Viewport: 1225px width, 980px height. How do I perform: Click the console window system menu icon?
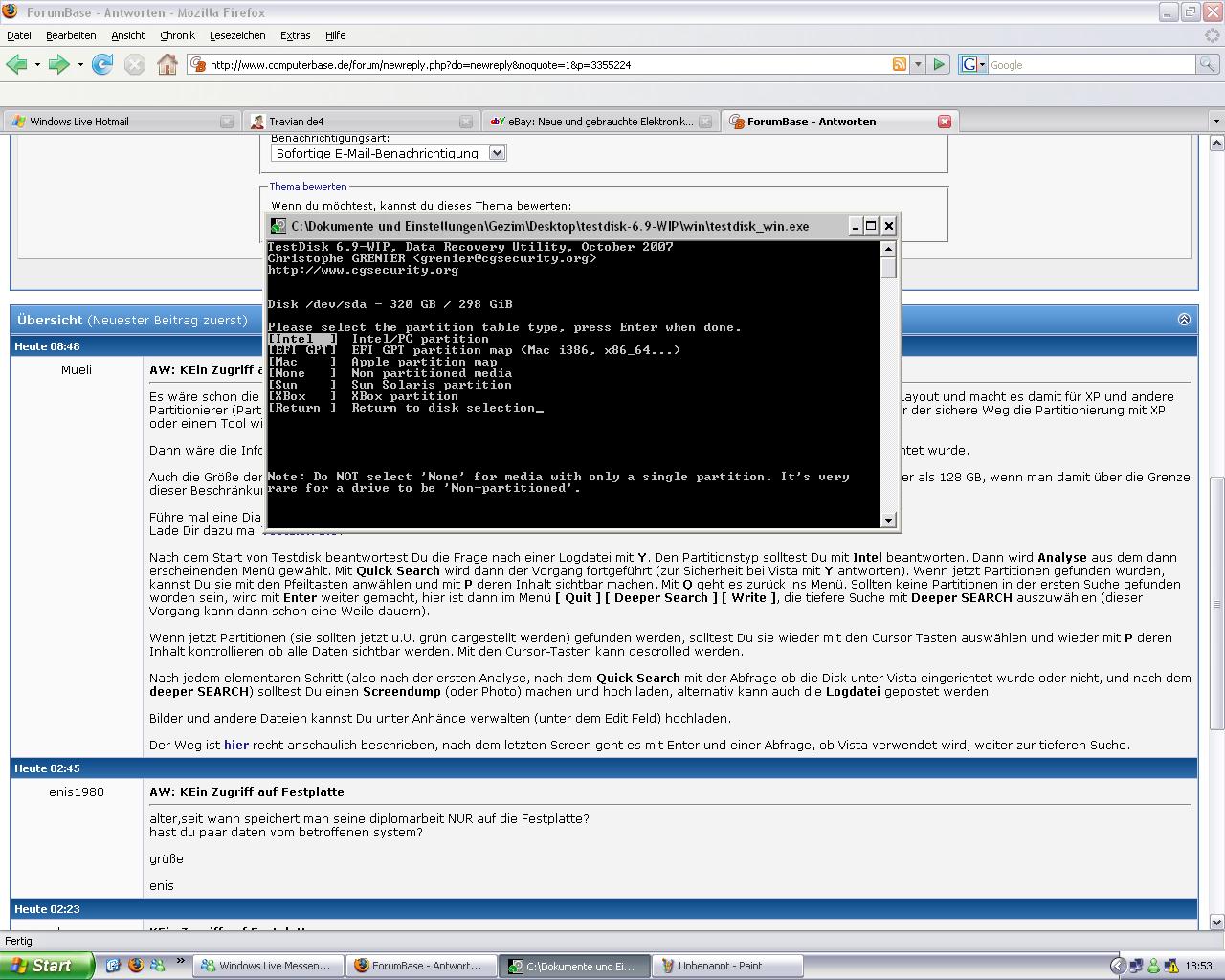coord(278,226)
